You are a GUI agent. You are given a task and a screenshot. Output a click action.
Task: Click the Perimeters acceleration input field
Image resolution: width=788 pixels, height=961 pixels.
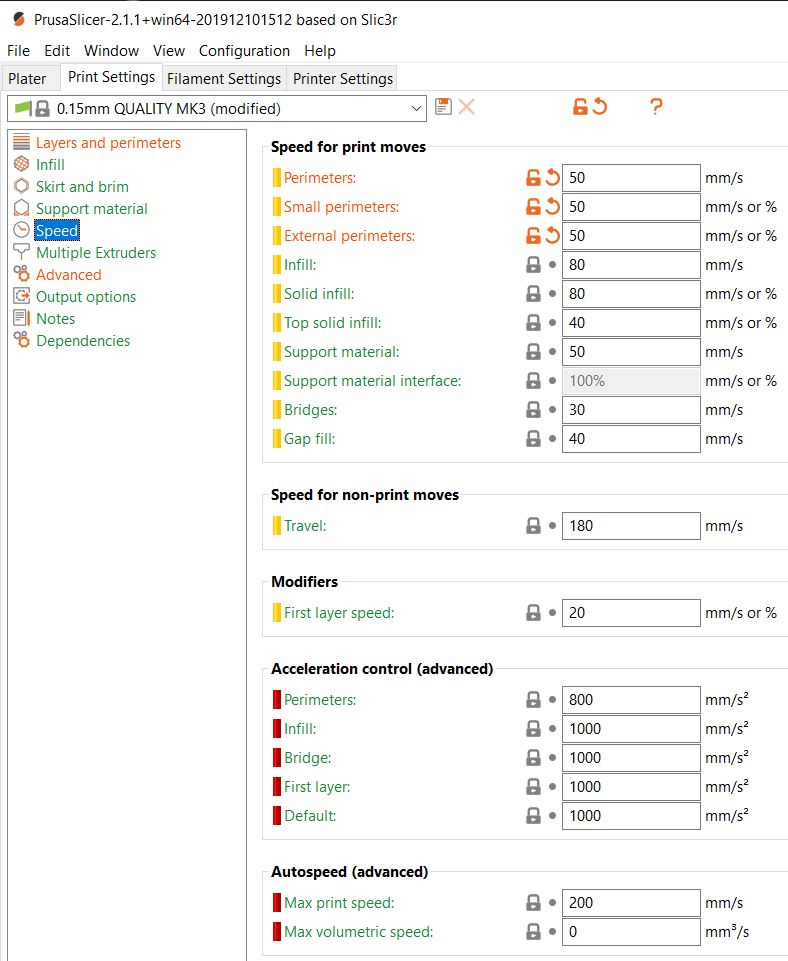click(631, 700)
